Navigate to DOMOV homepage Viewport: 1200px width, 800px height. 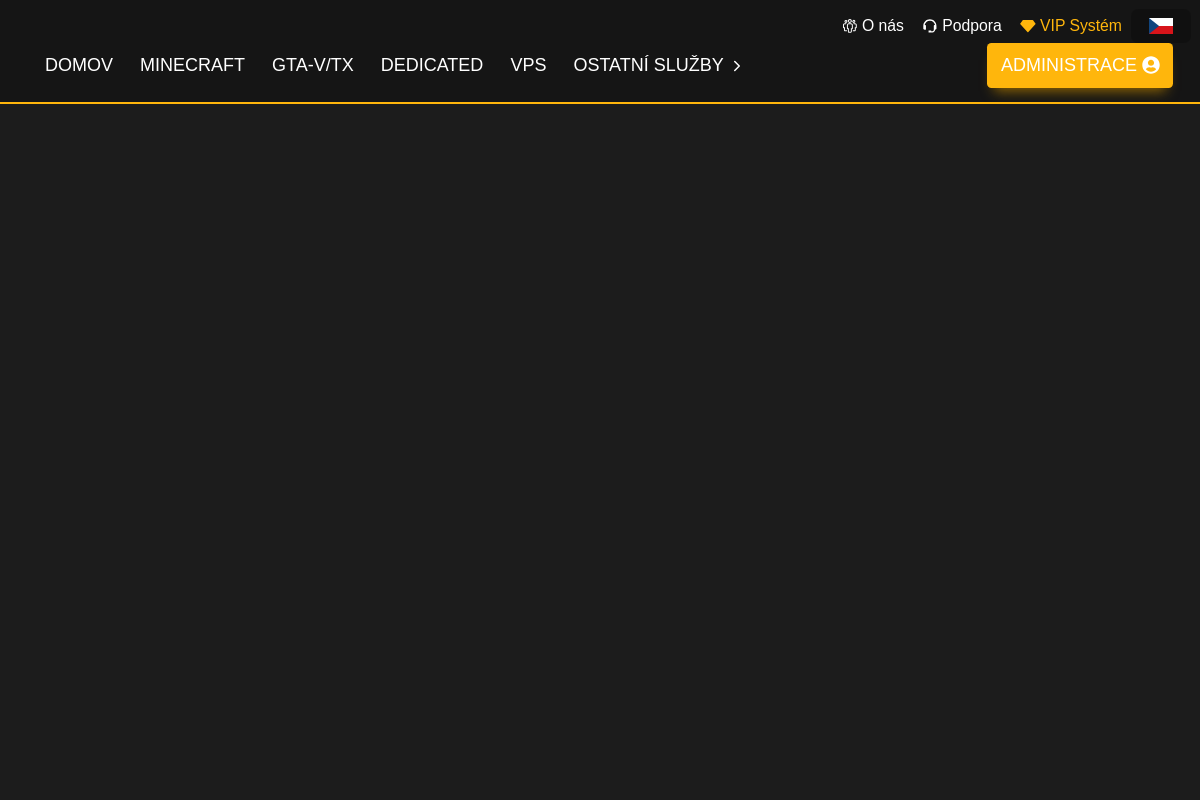(x=79, y=65)
